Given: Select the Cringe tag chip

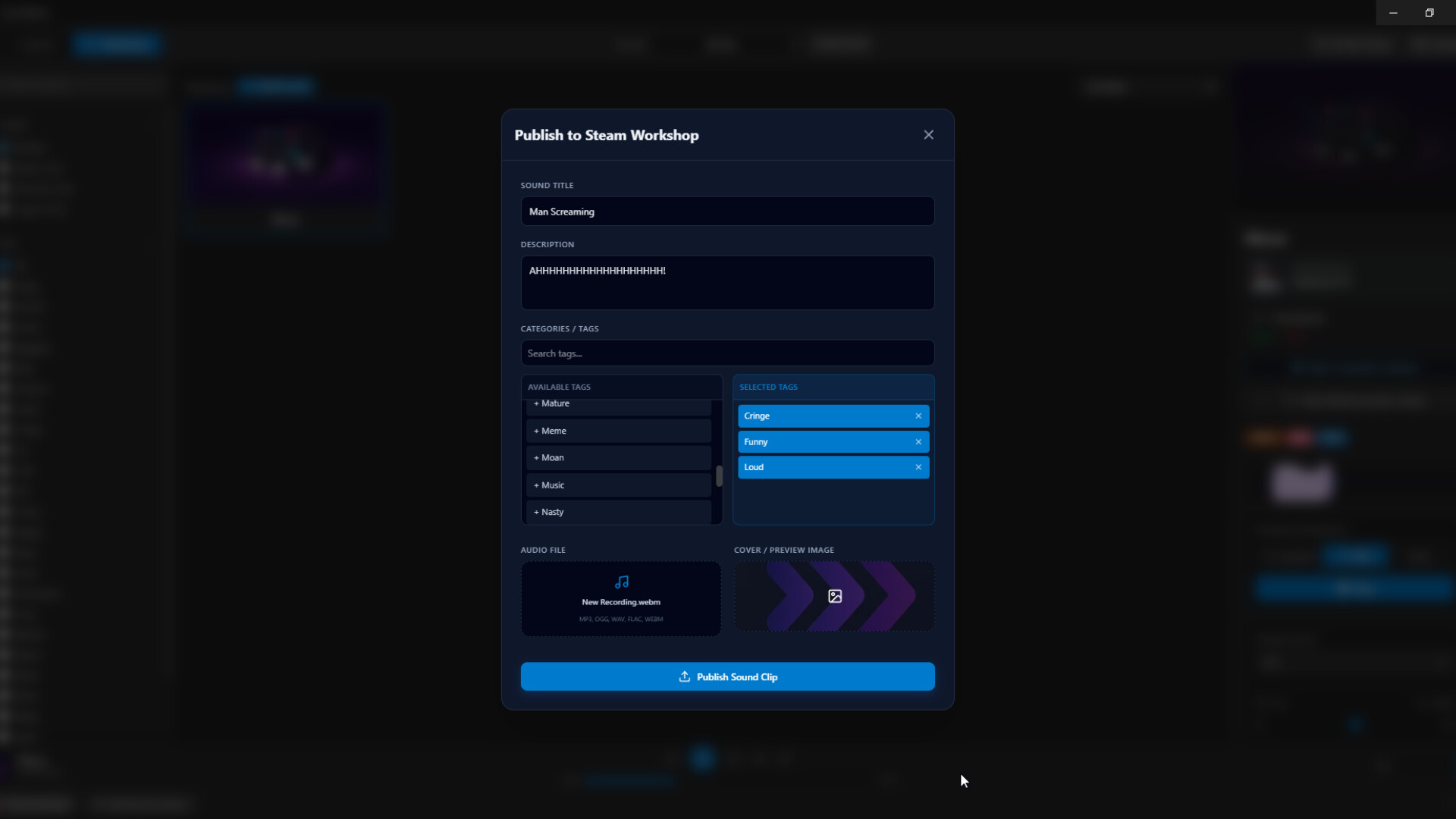Looking at the screenshot, I should [x=833, y=416].
